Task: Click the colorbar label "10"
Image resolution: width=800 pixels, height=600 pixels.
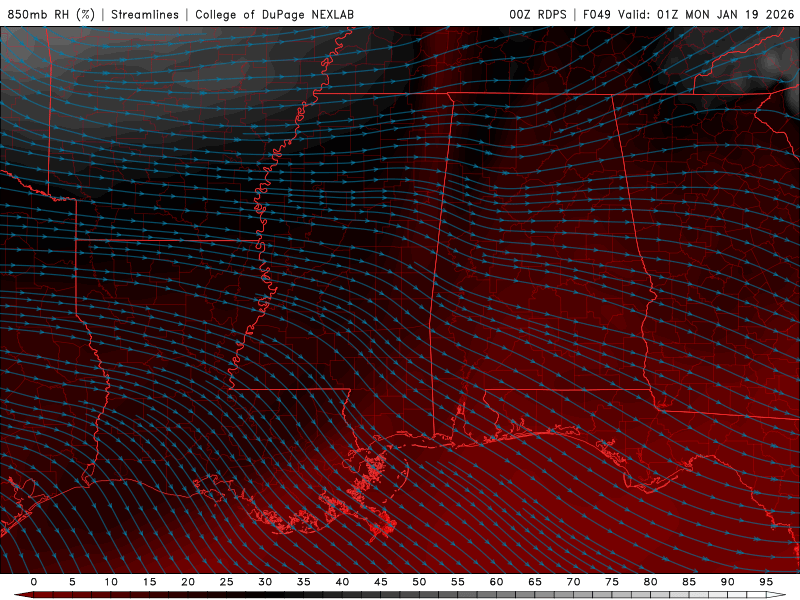Action: click(111, 582)
